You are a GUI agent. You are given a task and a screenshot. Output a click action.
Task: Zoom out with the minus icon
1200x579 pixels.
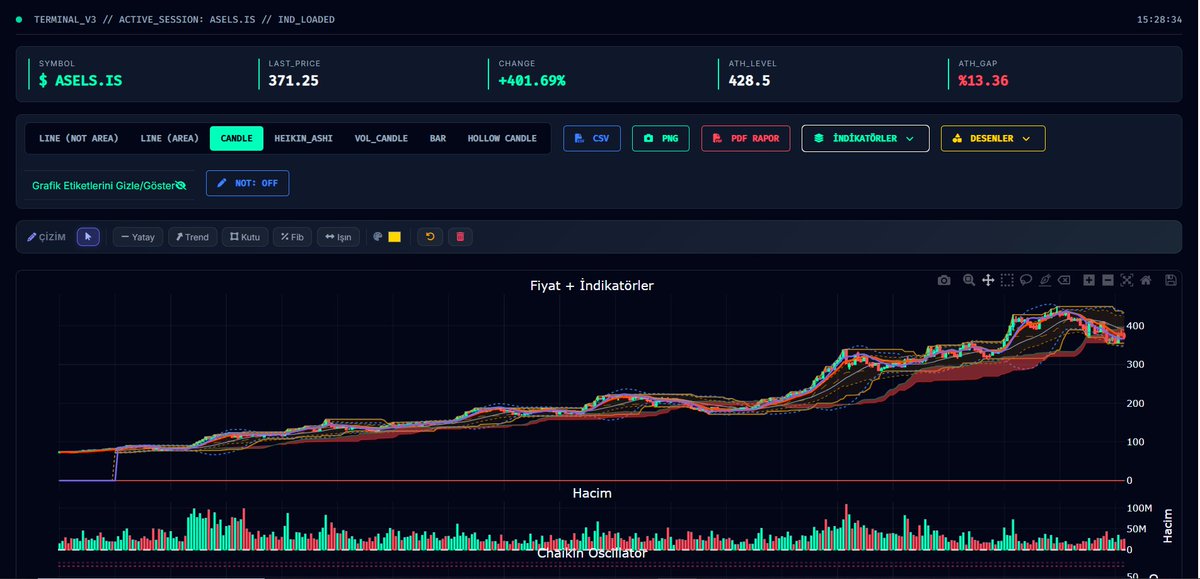click(x=1108, y=281)
